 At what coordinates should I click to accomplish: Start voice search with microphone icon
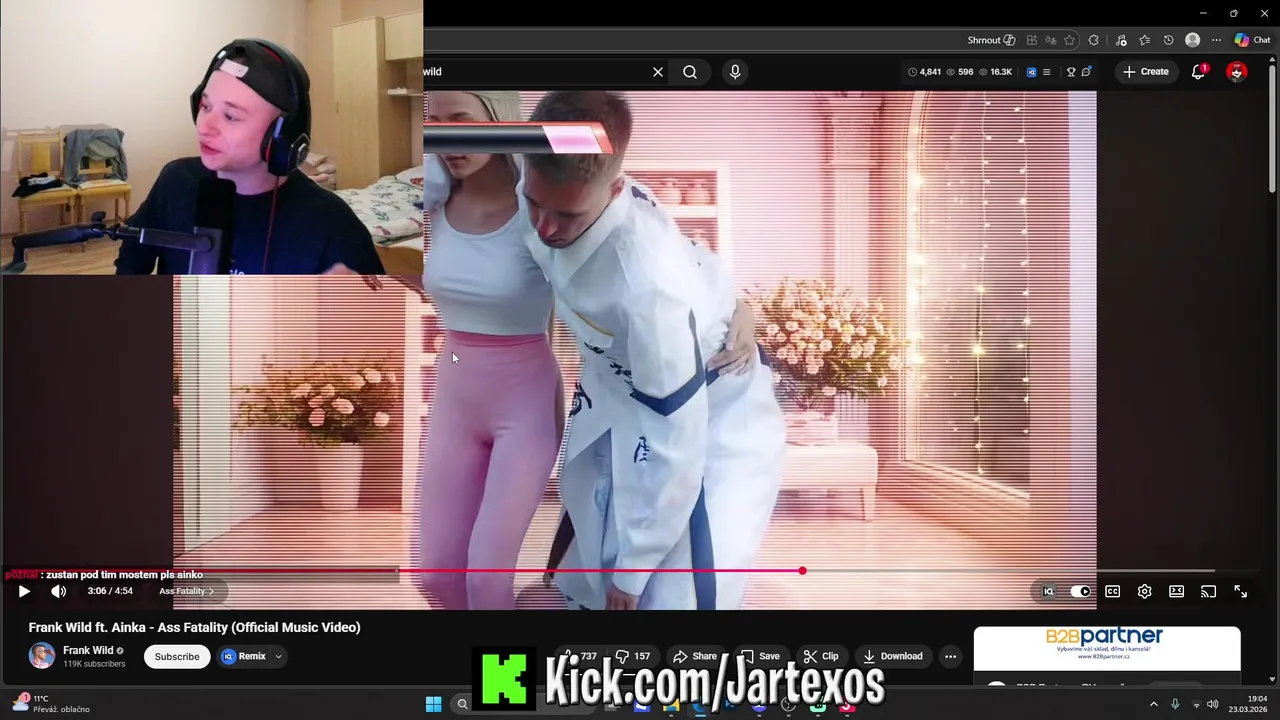[735, 72]
